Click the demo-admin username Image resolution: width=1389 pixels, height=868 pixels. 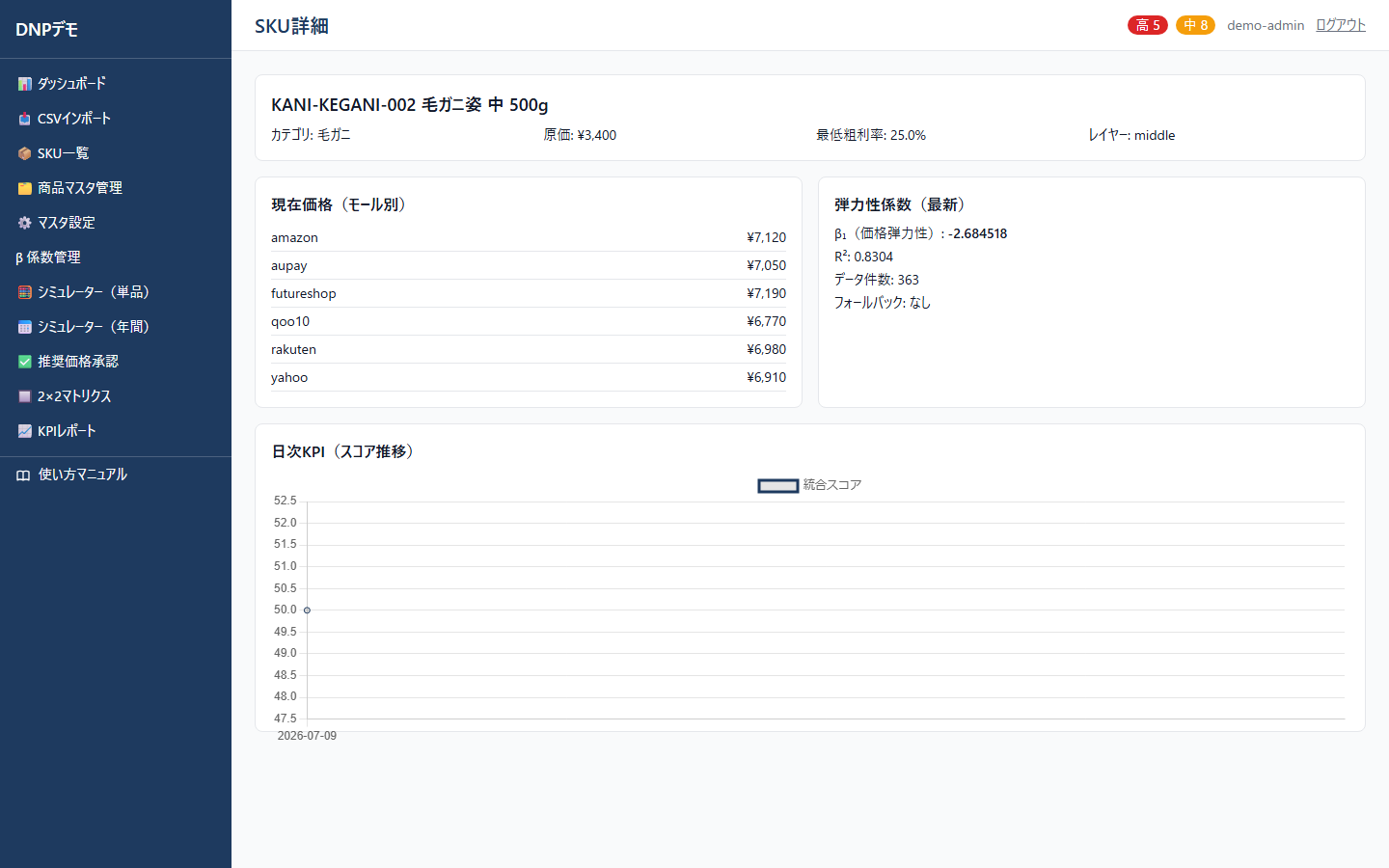pyautogui.click(x=1266, y=25)
